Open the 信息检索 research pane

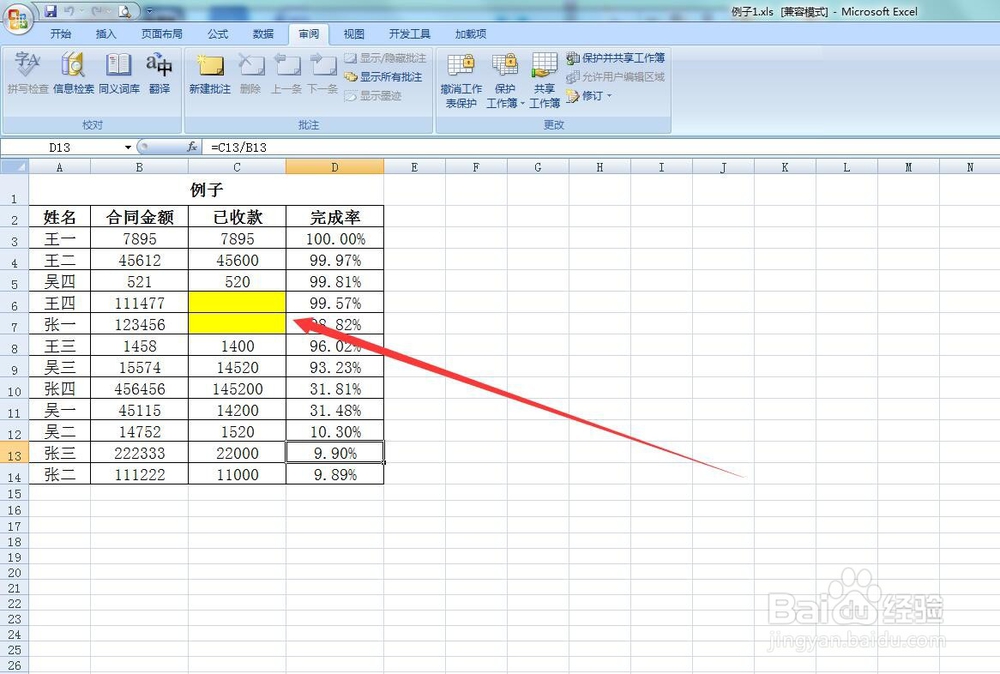[72, 75]
